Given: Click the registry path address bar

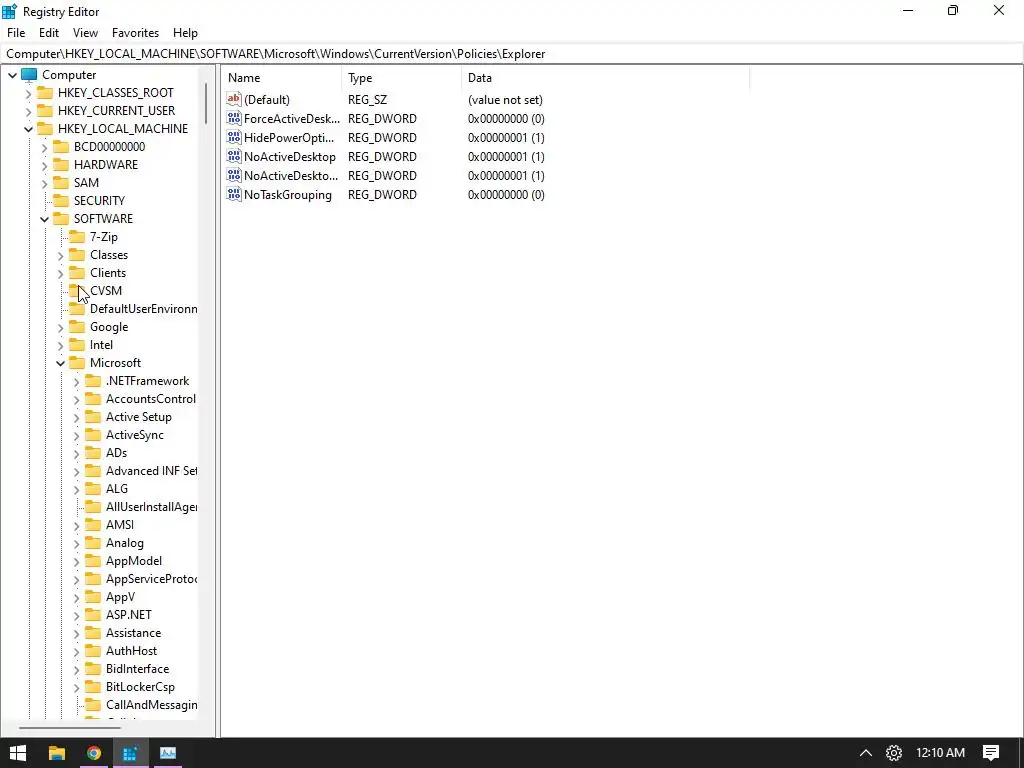Looking at the screenshot, I should coord(512,54).
